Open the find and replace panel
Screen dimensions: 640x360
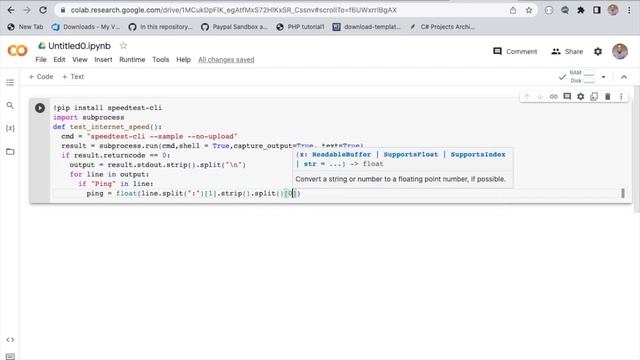[10, 106]
